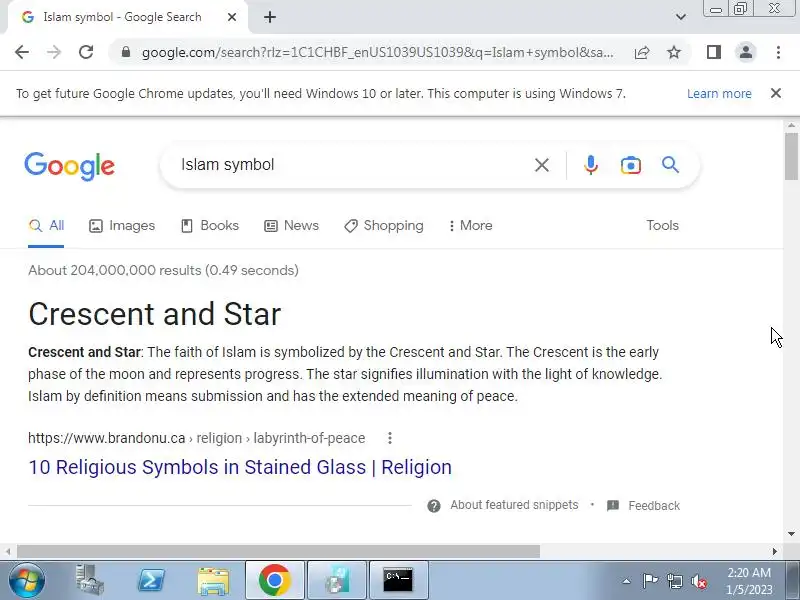Image resolution: width=800 pixels, height=600 pixels.
Task: Open the installer taskbar item beside Chrome
Action: point(337,580)
